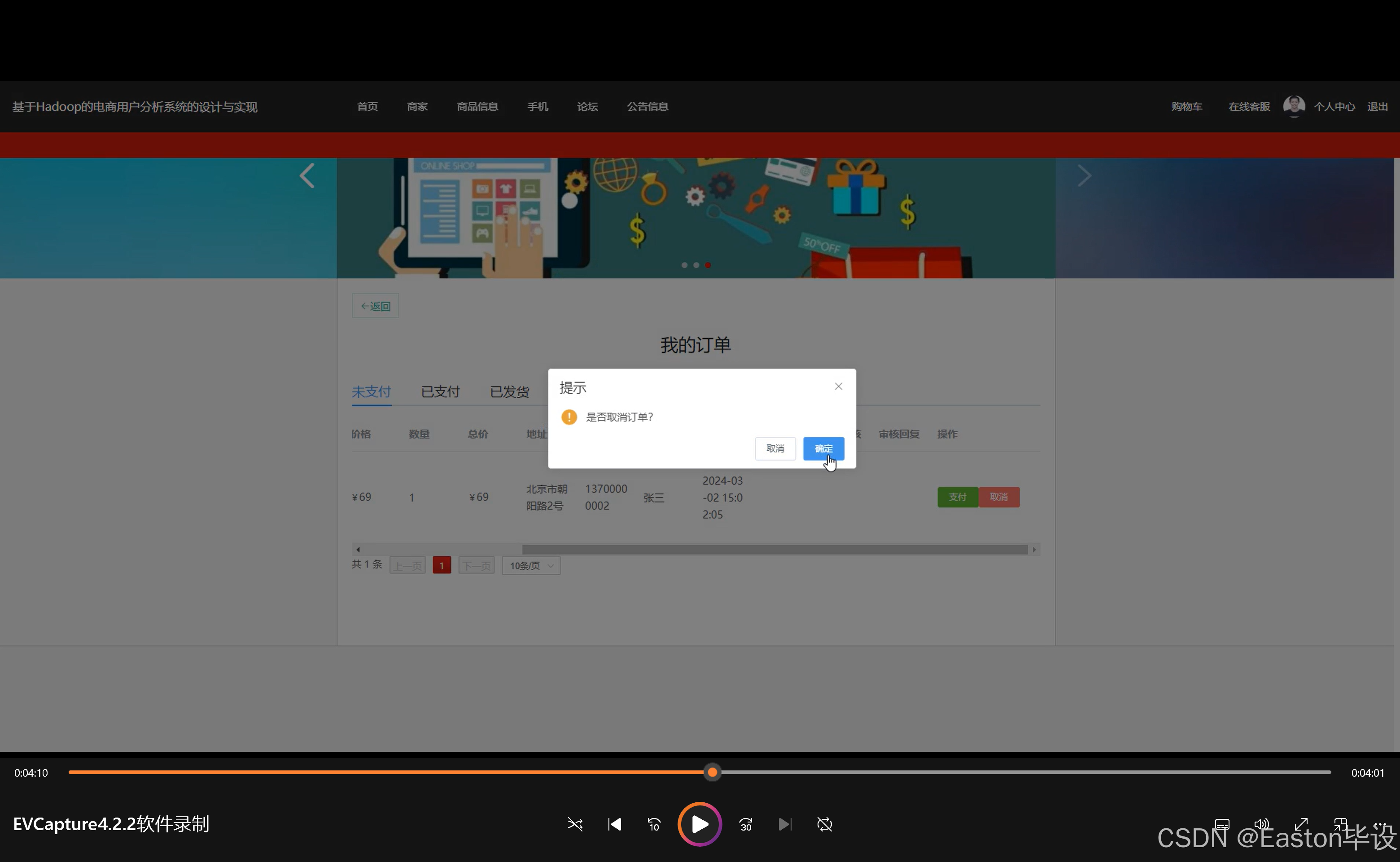Viewport: 1400px width, 862px height.
Task: Skip forward 30 seconds
Action: pyautogui.click(x=746, y=824)
